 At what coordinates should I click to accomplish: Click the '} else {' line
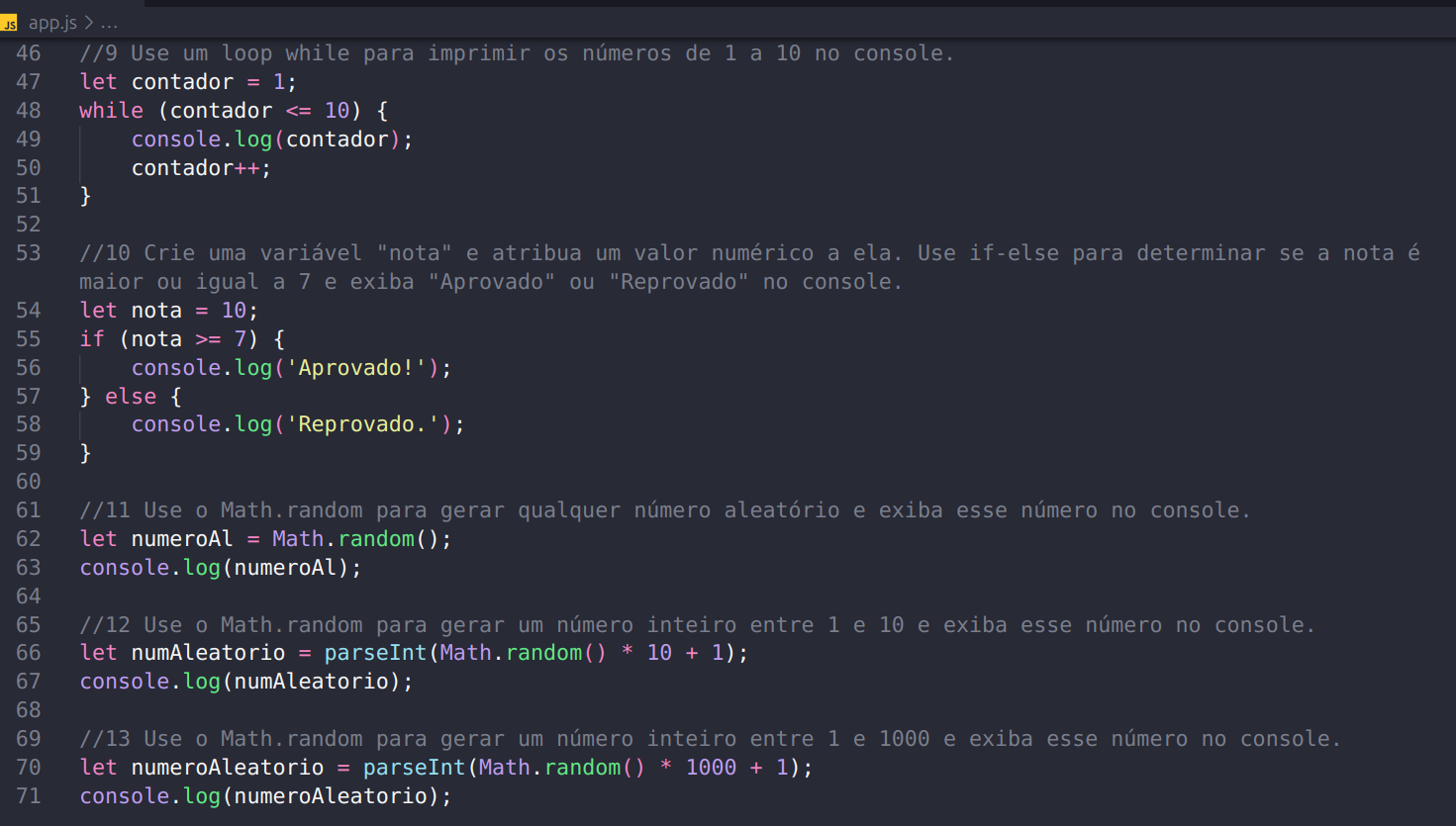coord(131,397)
